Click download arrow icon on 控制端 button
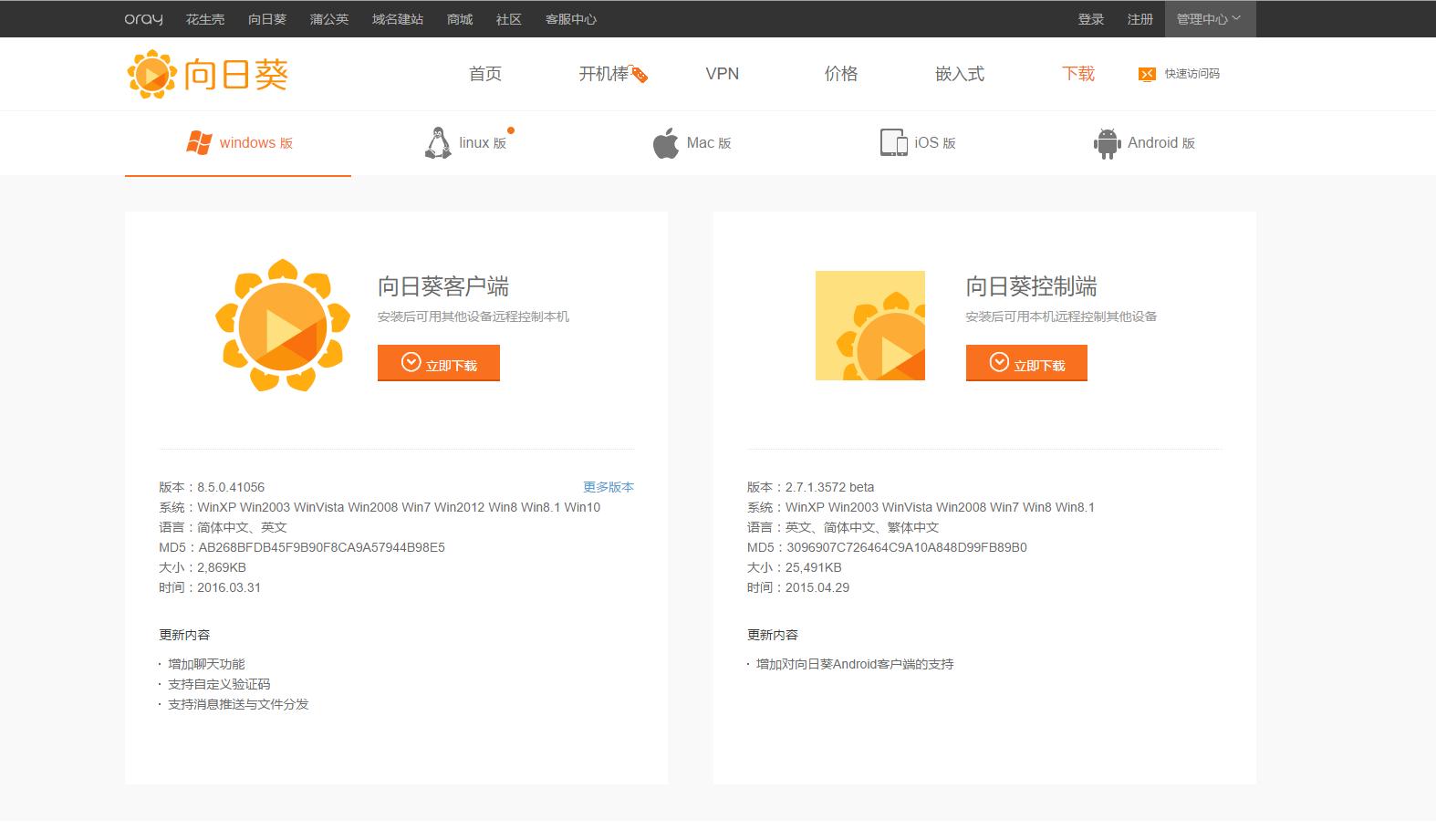 pyautogui.click(x=1000, y=362)
